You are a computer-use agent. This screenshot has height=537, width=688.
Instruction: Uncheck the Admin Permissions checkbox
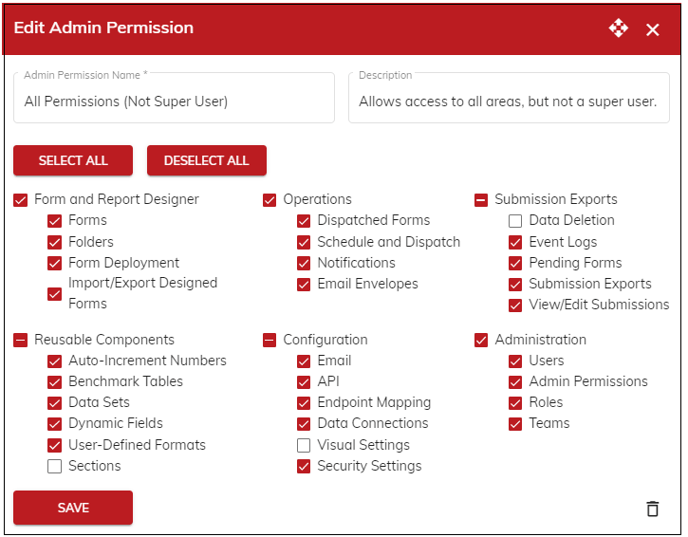point(516,382)
